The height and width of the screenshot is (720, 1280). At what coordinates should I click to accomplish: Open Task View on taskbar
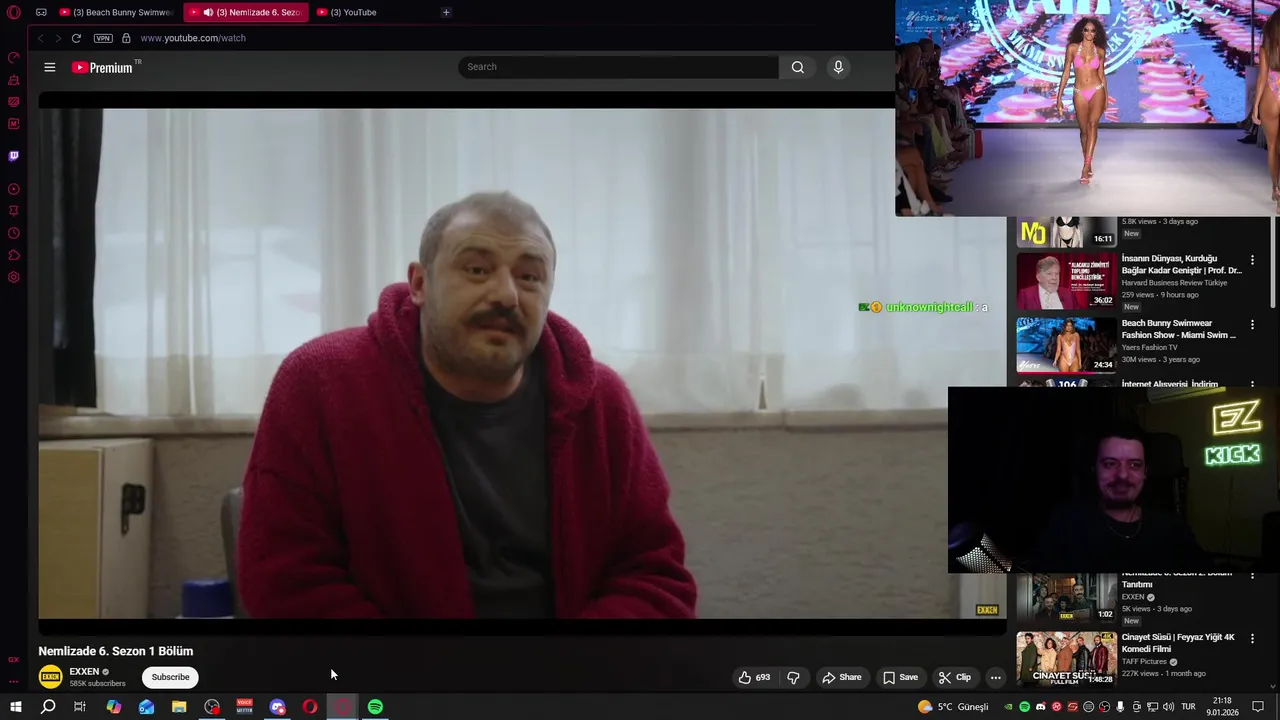80,707
